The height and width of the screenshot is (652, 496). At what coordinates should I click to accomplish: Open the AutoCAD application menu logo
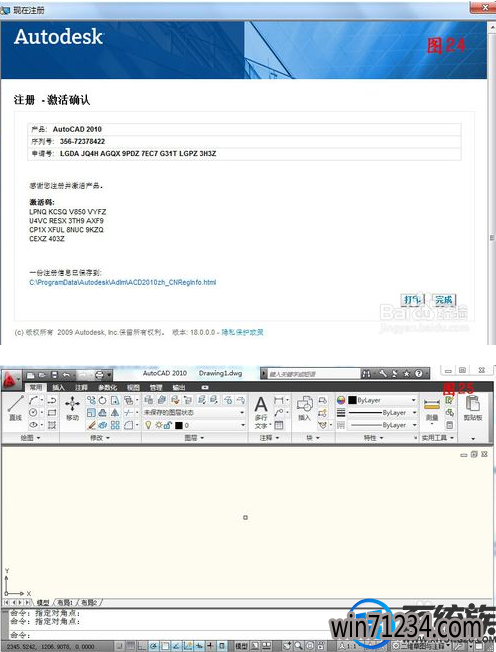pyautogui.click(x=11, y=379)
